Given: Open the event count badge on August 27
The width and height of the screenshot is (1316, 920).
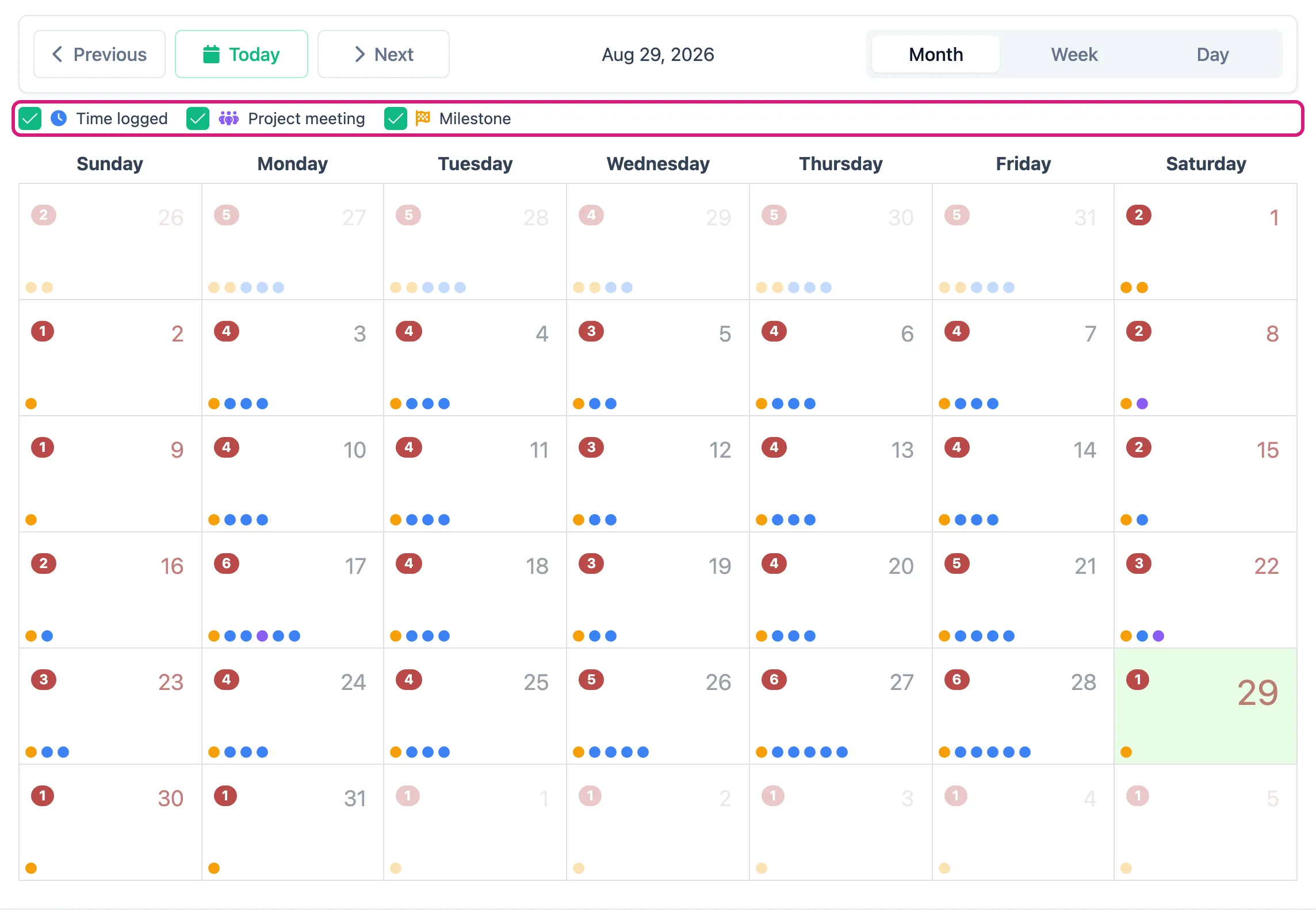Looking at the screenshot, I should pos(774,680).
